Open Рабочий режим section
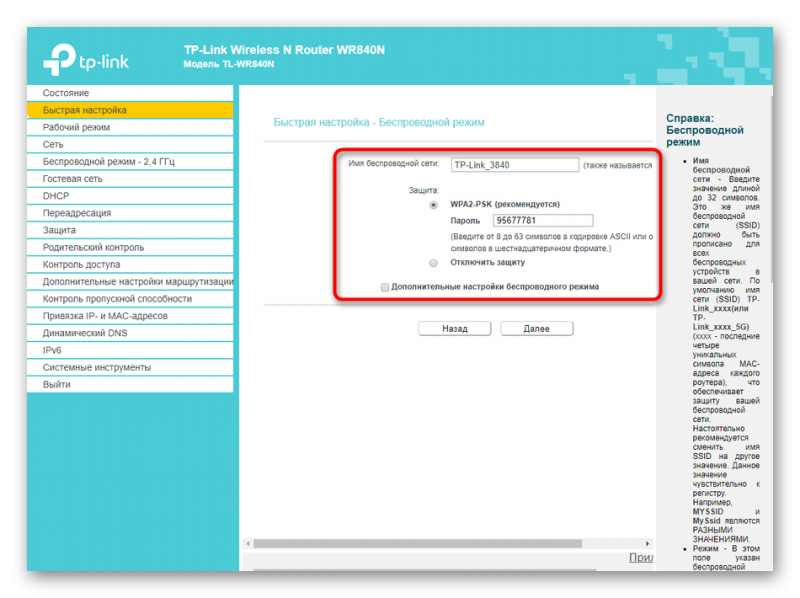 click(x=130, y=127)
